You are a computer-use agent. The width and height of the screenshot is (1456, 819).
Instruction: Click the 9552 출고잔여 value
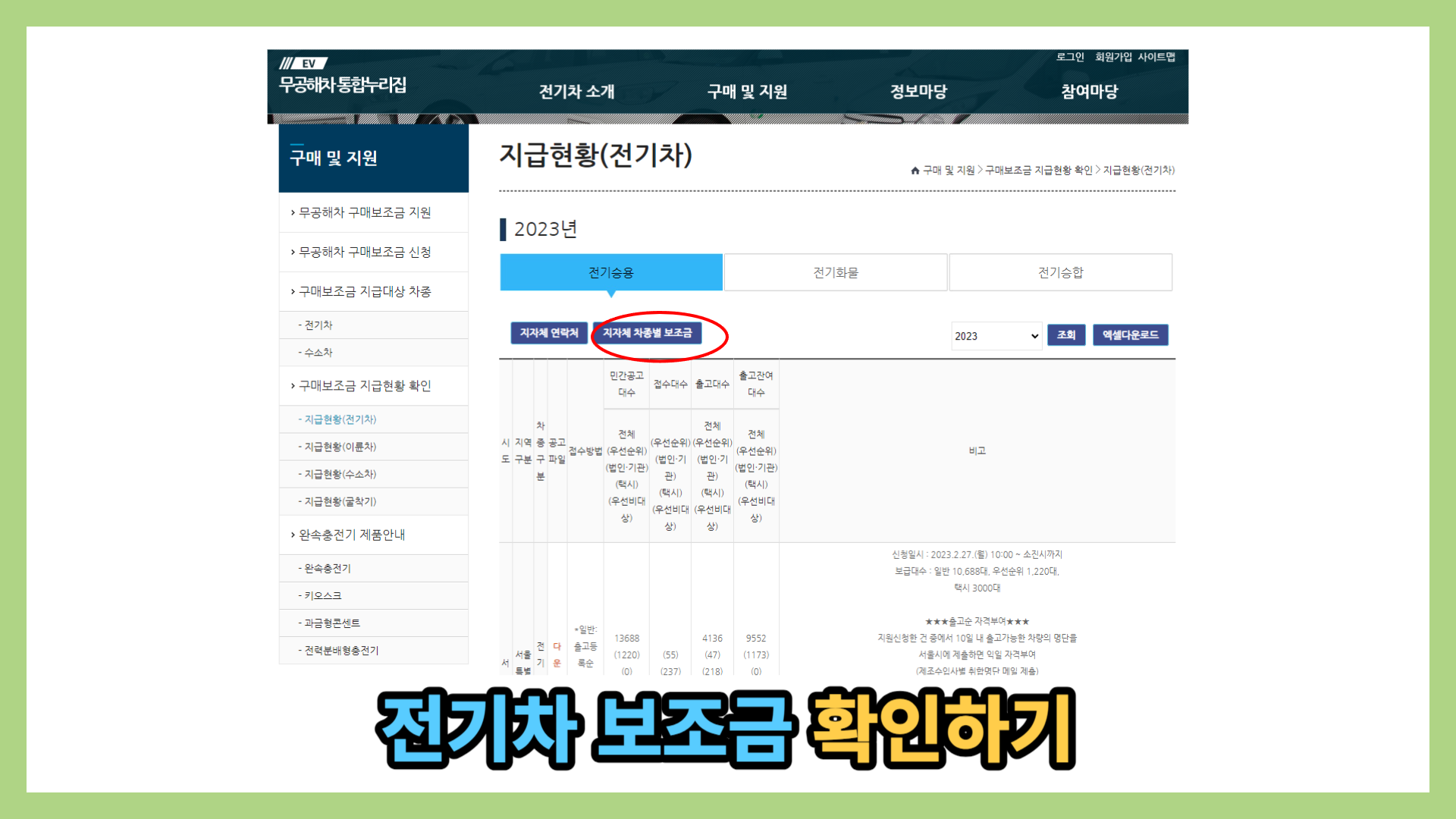coord(756,639)
